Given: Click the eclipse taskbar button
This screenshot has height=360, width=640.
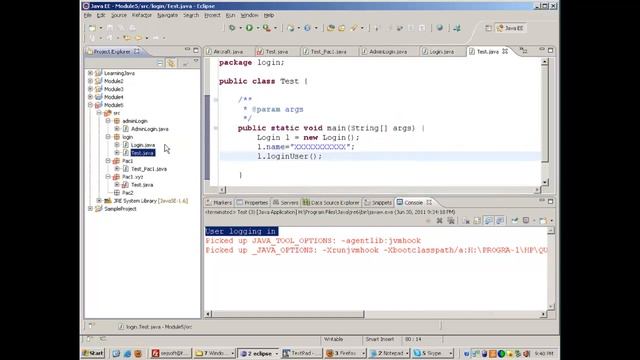Looking at the screenshot, I should 258,353.
